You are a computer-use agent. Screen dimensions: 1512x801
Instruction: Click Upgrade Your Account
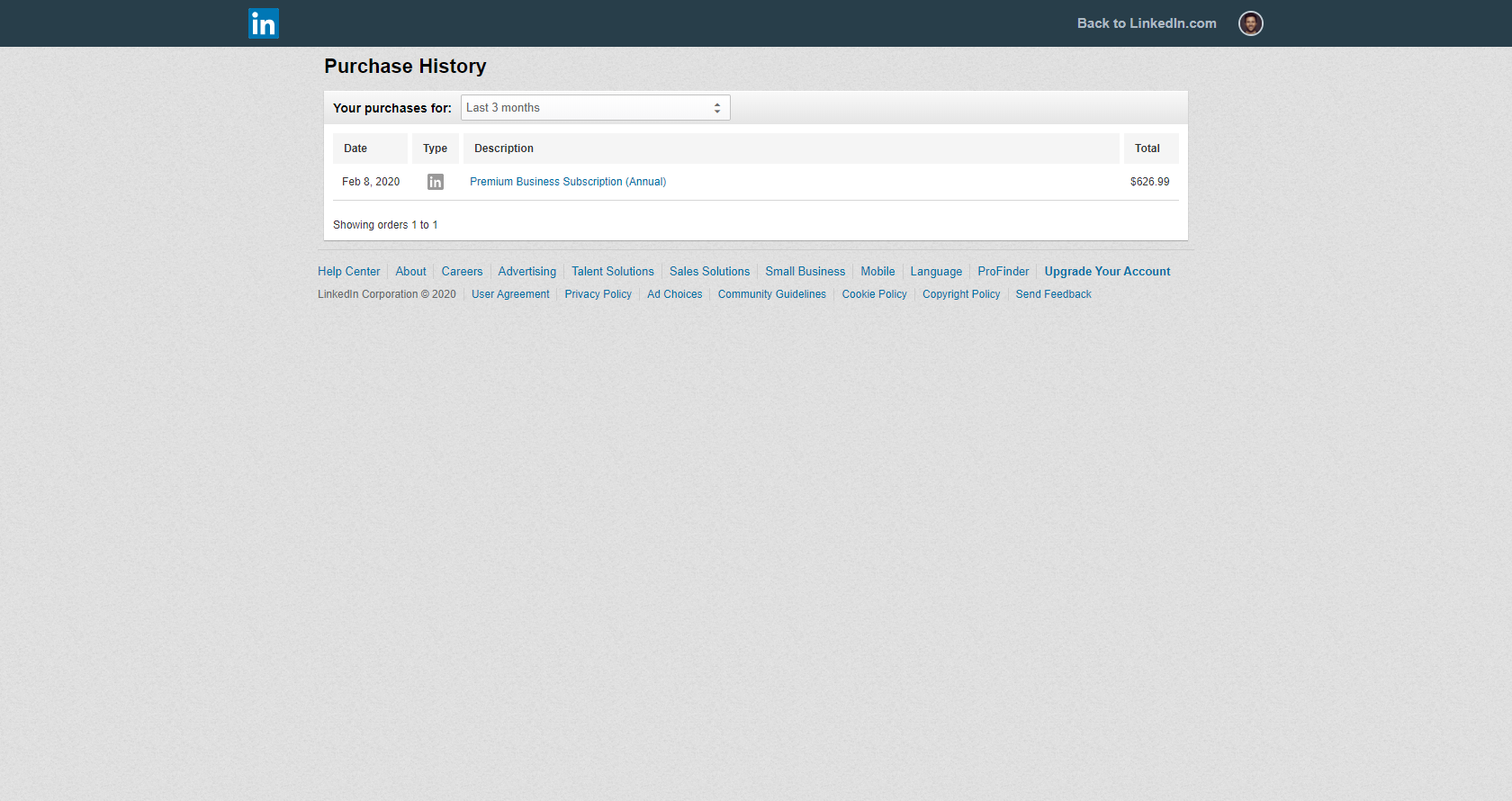(x=1107, y=271)
